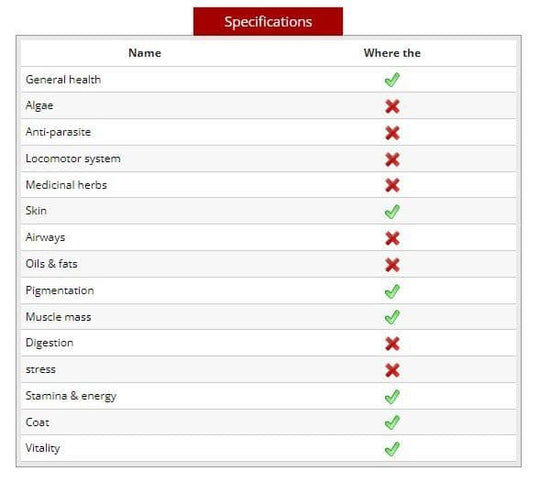Image resolution: width=540 pixels, height=482 pixels.
Task: Select the Locomotor system row label
Action: [x=73, y=159]
